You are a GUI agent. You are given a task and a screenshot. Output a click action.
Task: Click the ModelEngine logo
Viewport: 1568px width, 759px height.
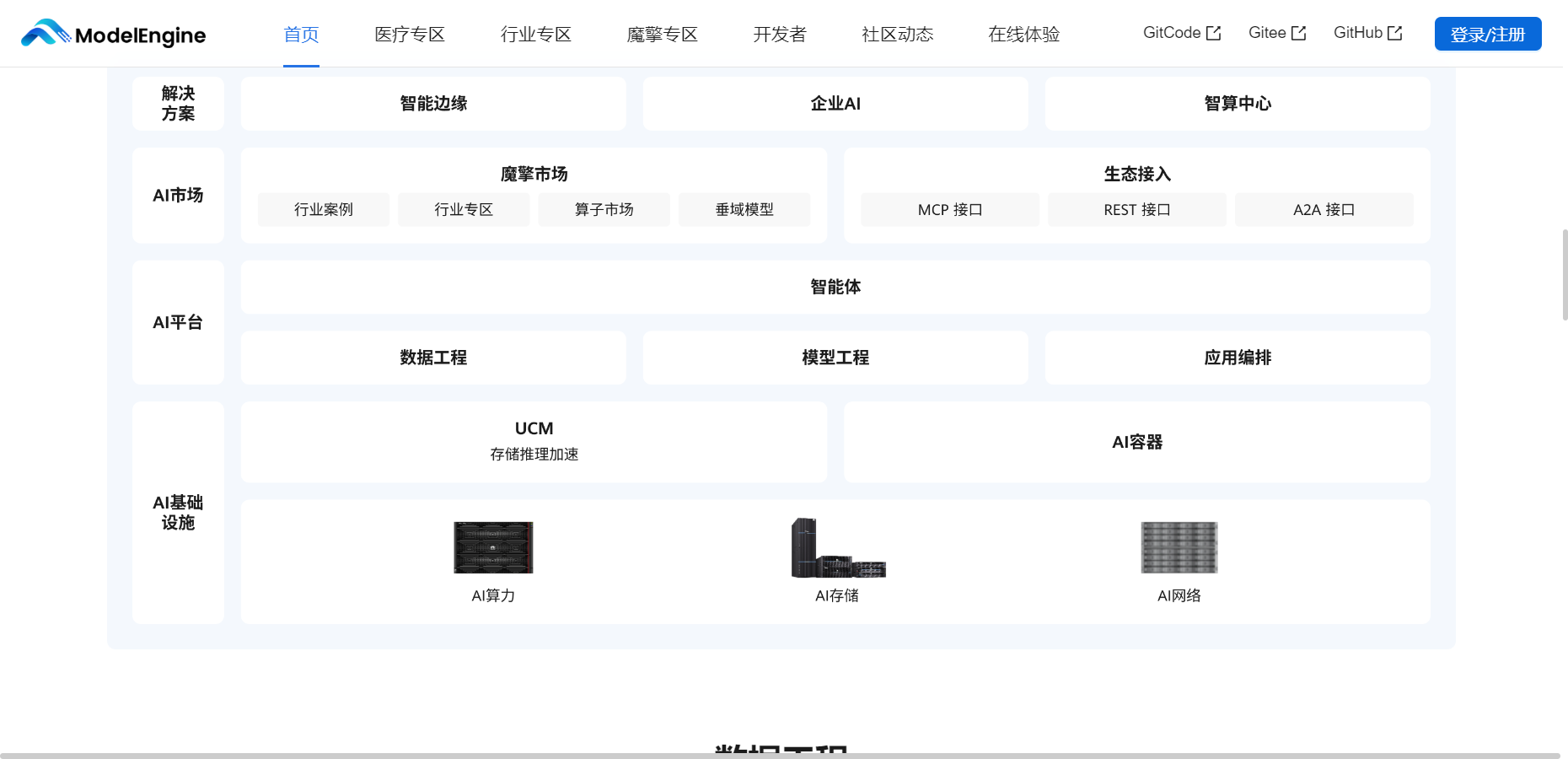click(113, 34)
